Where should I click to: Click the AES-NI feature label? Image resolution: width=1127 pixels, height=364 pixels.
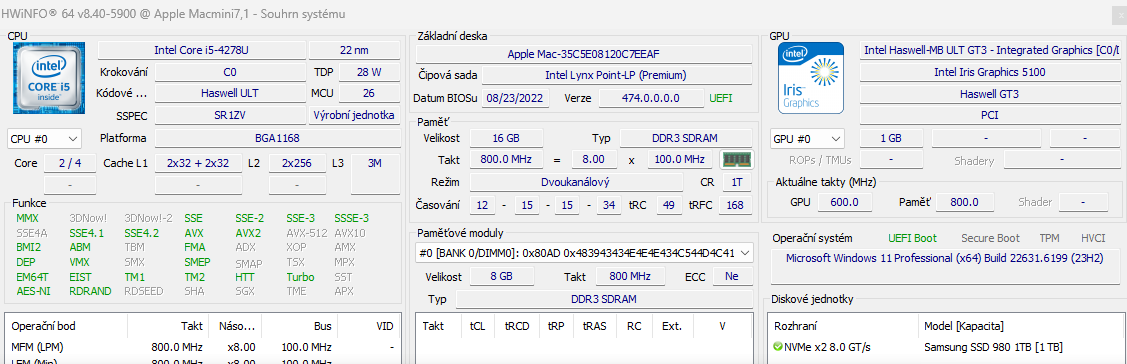pyautogui.click(x=32, y=291)
